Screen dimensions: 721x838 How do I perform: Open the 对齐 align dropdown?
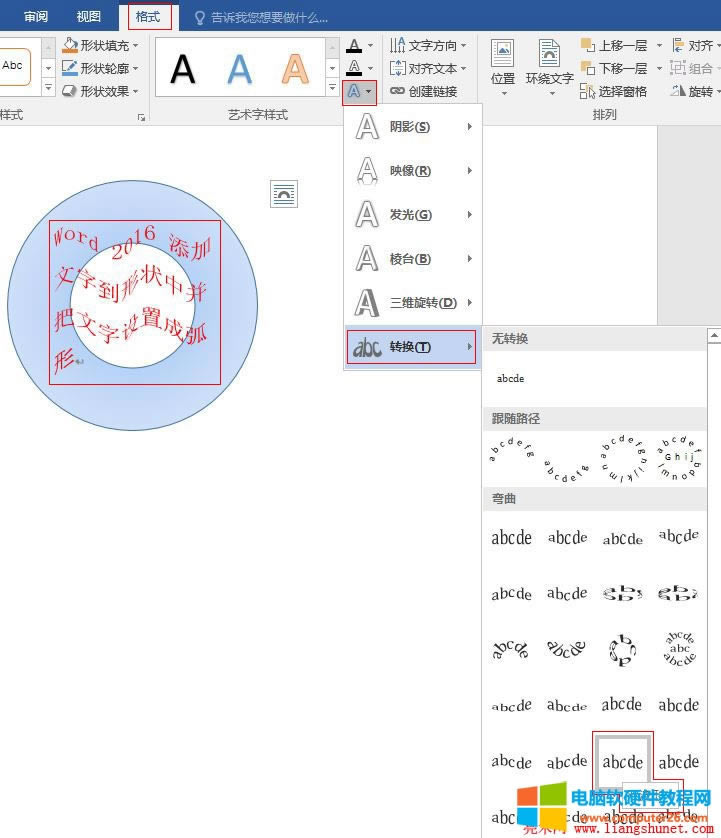coord(696,45)
